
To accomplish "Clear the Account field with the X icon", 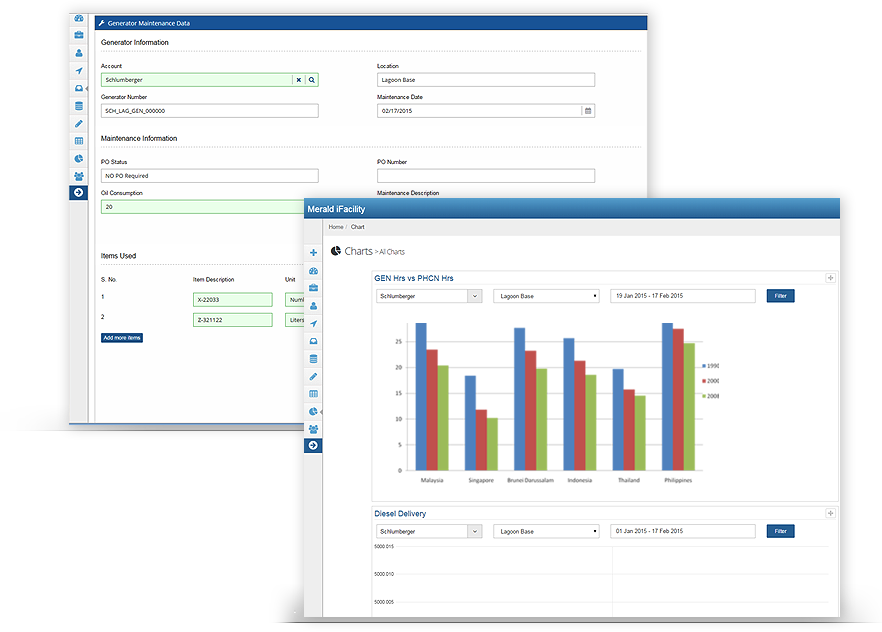I will point(298,80).
